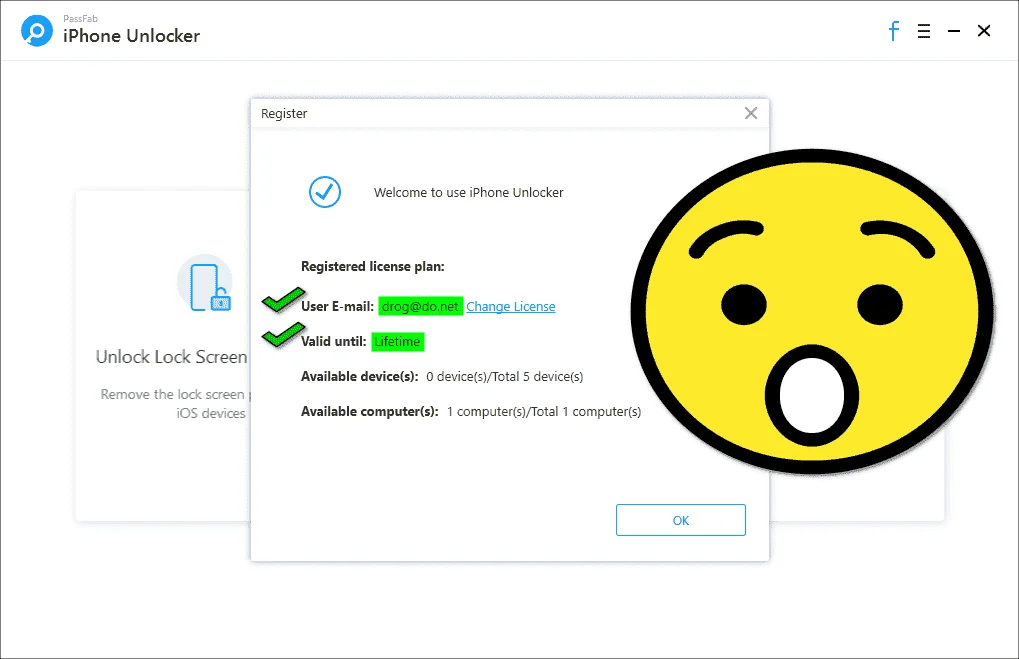Close the Register dialog
The width and height of the screenshot is (1019, 659).
coord(751,113)
